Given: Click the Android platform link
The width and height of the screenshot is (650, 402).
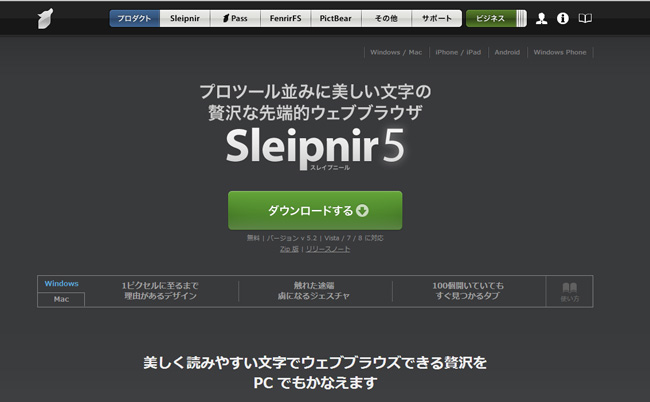Looking at the screenshot, I should click(x=507, y=52).
